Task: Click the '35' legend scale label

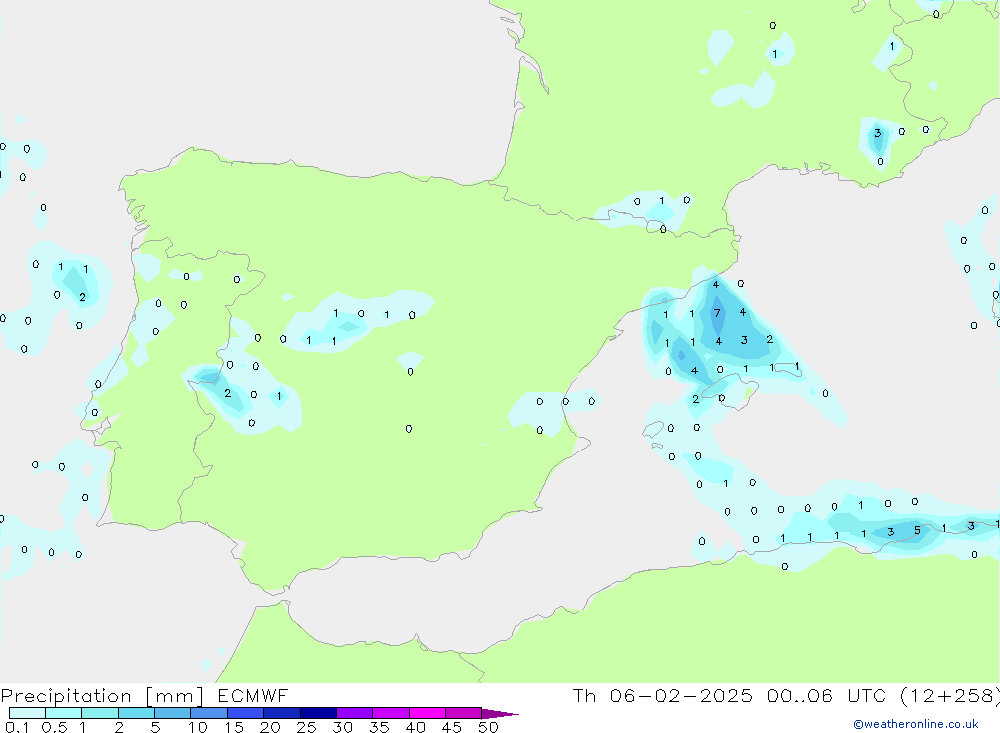Action: pos(379,727)
